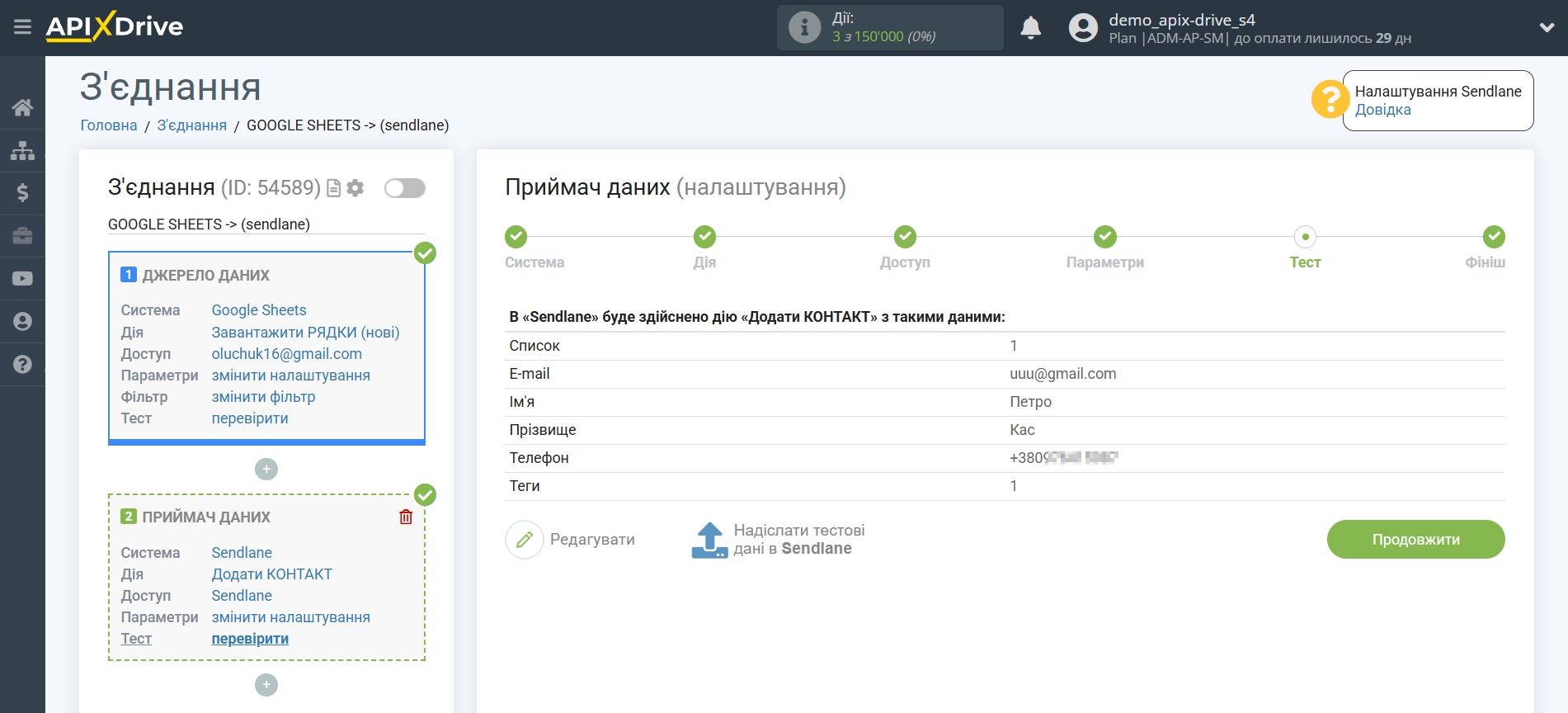Open the Google Sheets system link
This screenshot has height=713, width=1568.
point(259,310)
